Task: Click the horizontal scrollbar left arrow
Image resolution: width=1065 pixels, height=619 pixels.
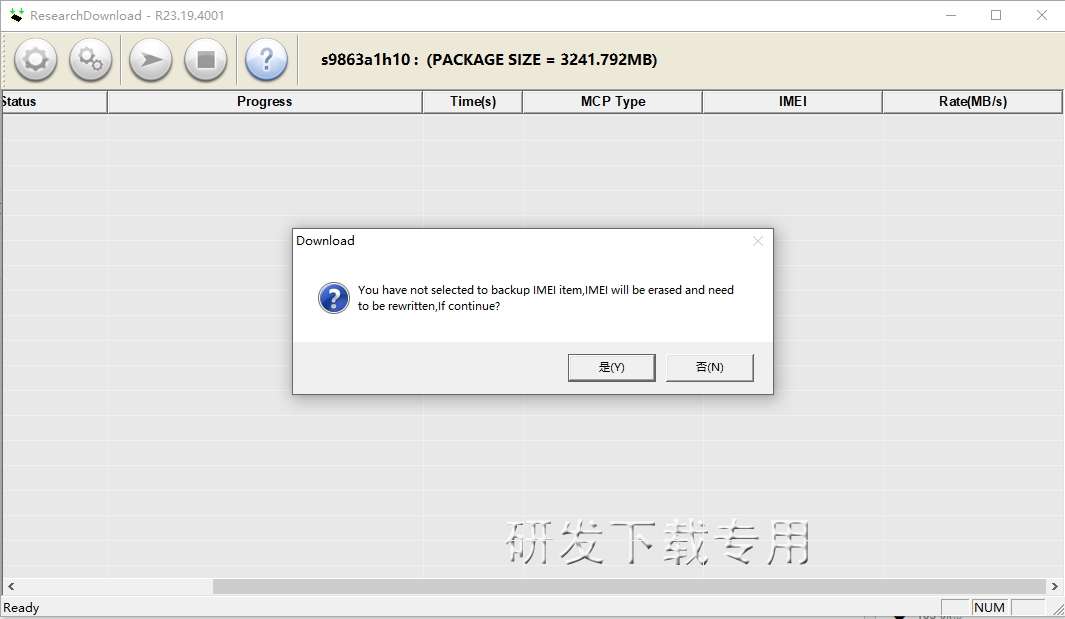Action: [11, 586]
